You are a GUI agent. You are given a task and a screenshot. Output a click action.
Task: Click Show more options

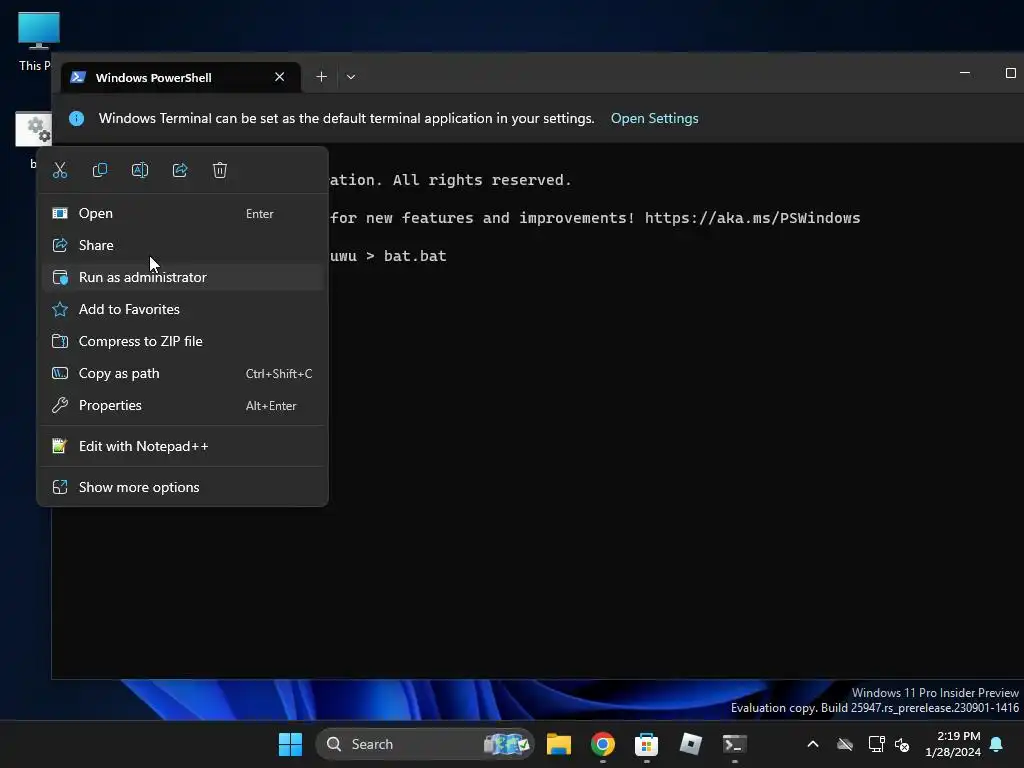point(182,487)
